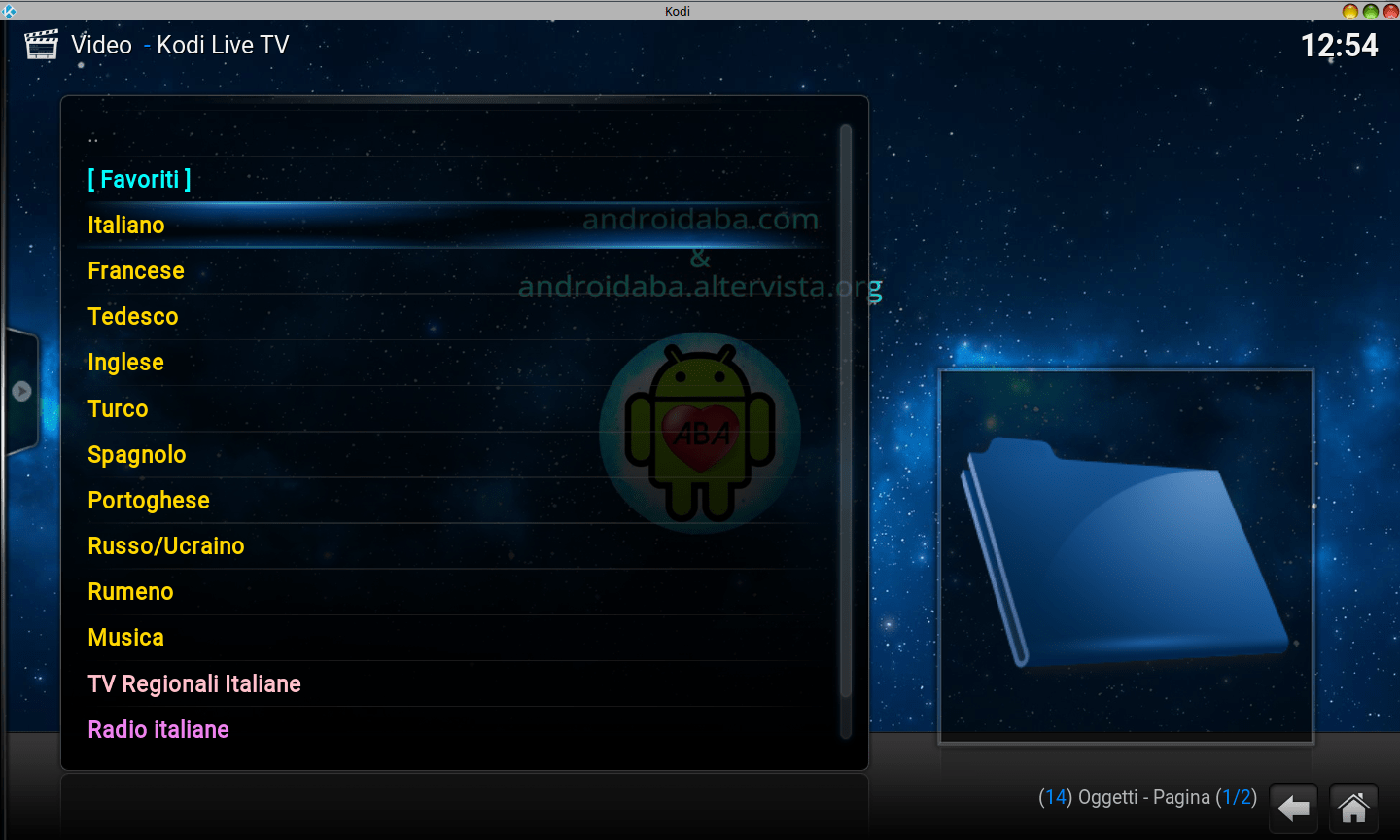This screenshot has width=1400, height=840.
Task: Open the Musica category
Action: 126,638
